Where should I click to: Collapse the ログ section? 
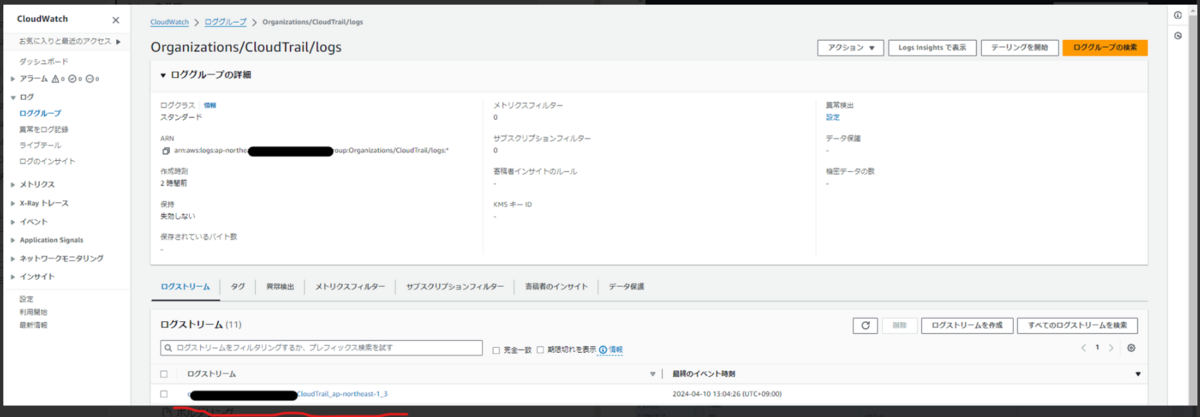(13, 97)
